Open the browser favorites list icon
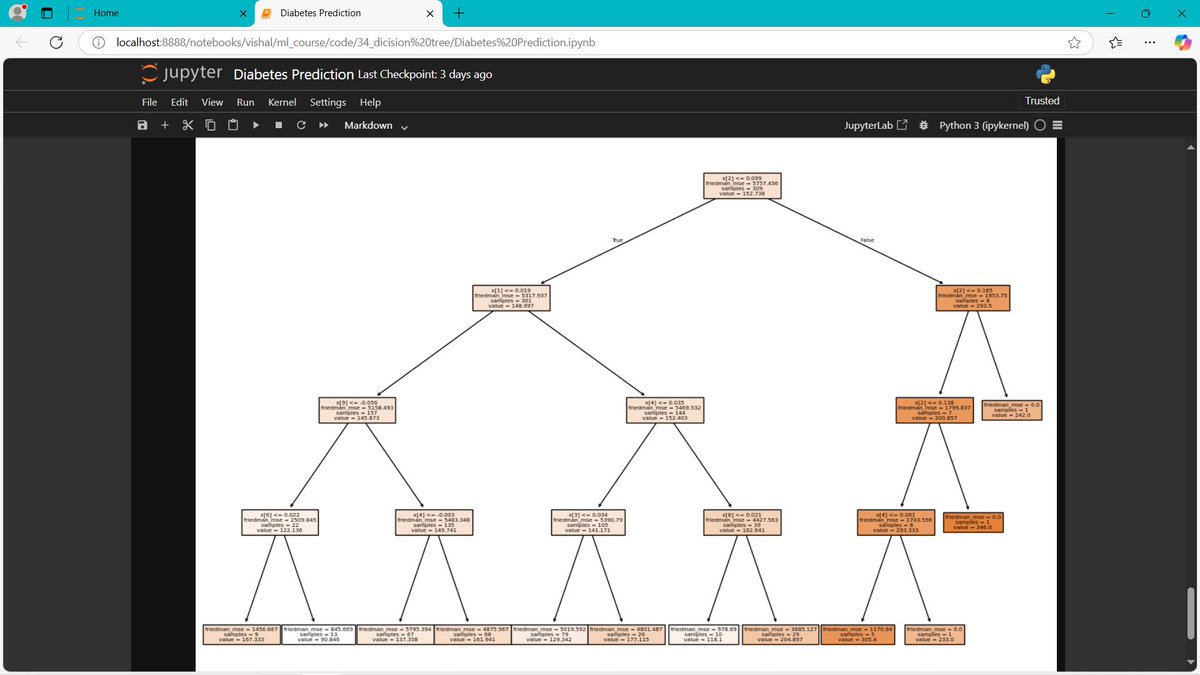 point(1116,42)
